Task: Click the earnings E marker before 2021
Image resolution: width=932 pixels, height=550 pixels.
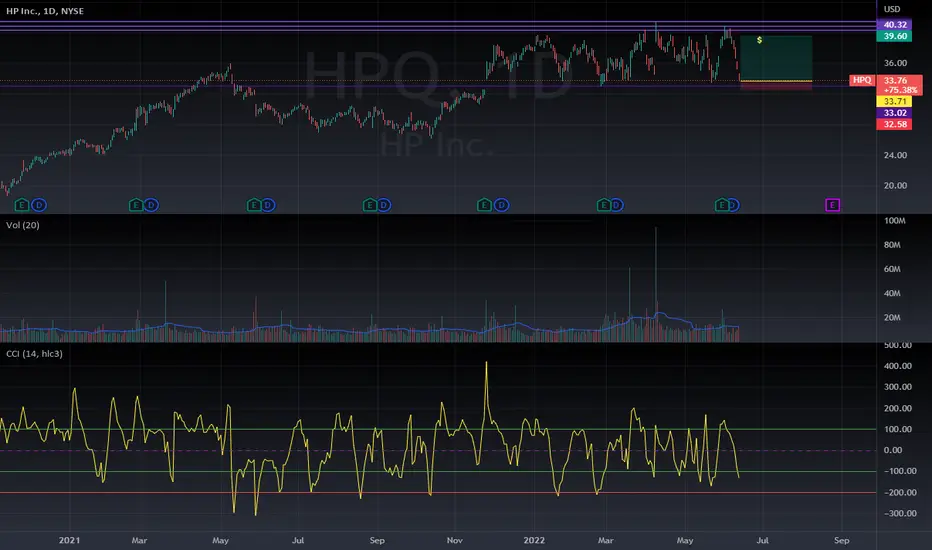Action: [x=21, y=205]
